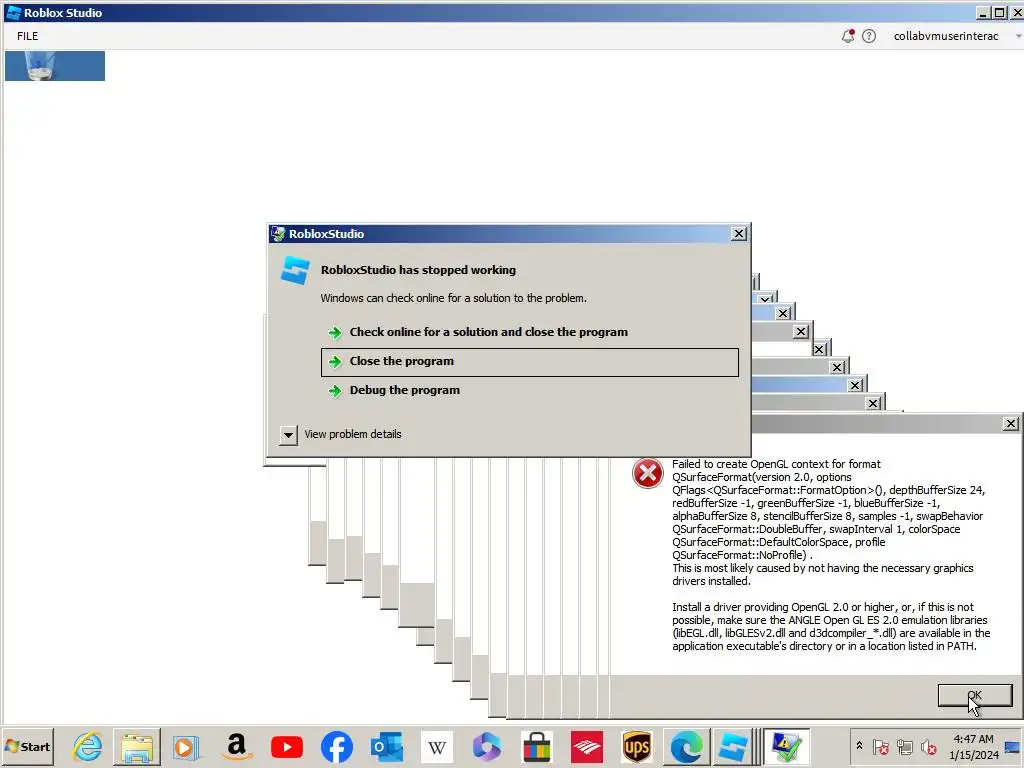Open Microsoft Edge from the taskbar
Screen dimensions: 1024x768
[x=687, y=746]
